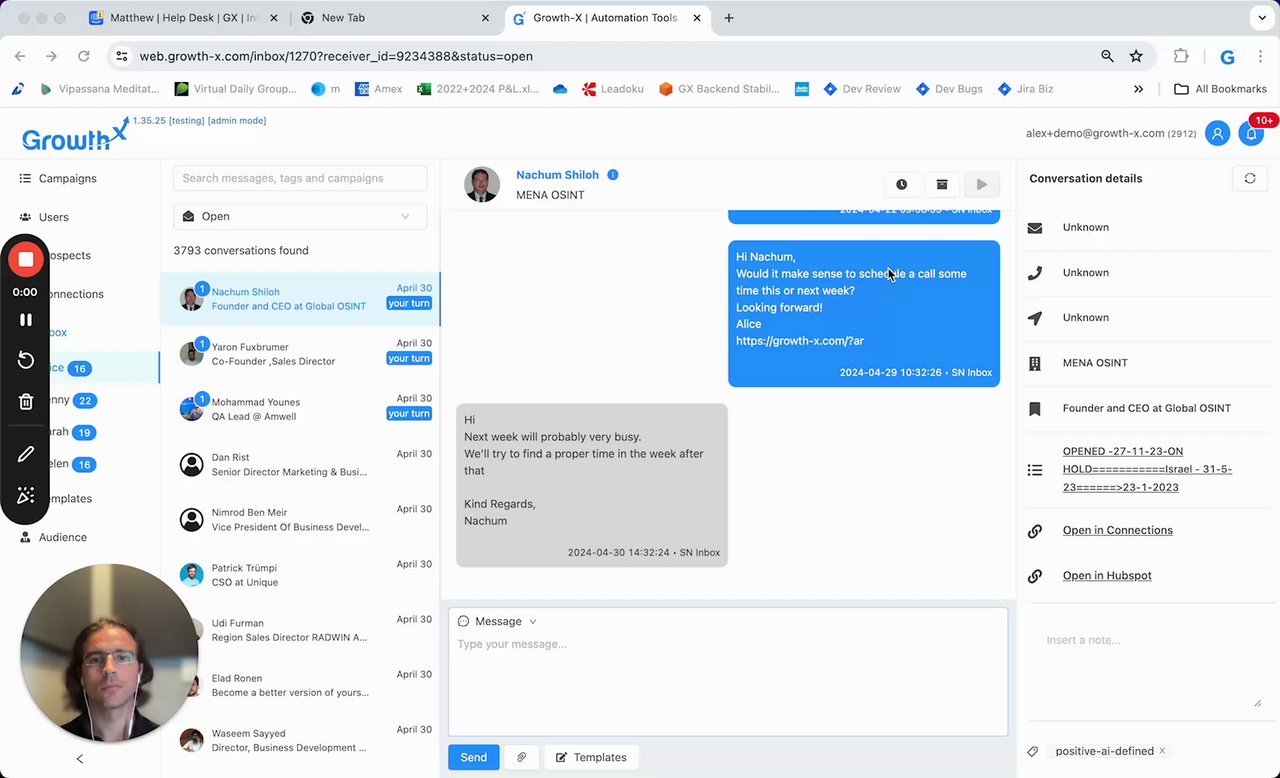Switch to the New Tab browser tab

coord(396,18)
